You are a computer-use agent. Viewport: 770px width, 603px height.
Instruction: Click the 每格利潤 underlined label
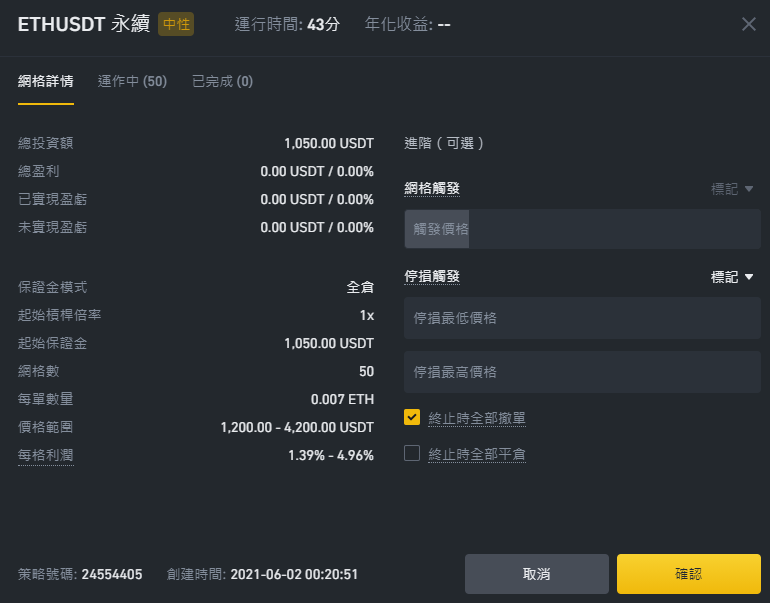[x=46, y=455]
